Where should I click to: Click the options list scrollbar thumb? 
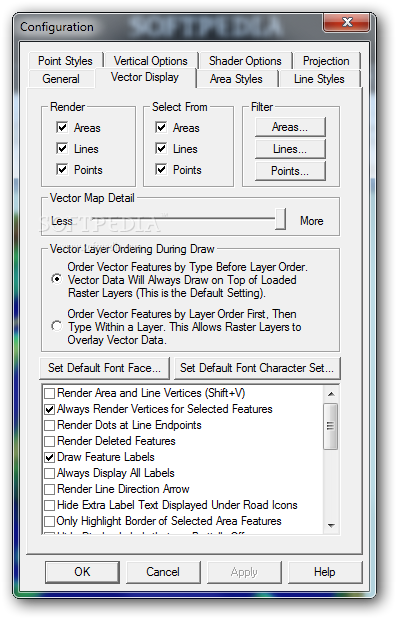pyautogui.click(x=331, y=426)
